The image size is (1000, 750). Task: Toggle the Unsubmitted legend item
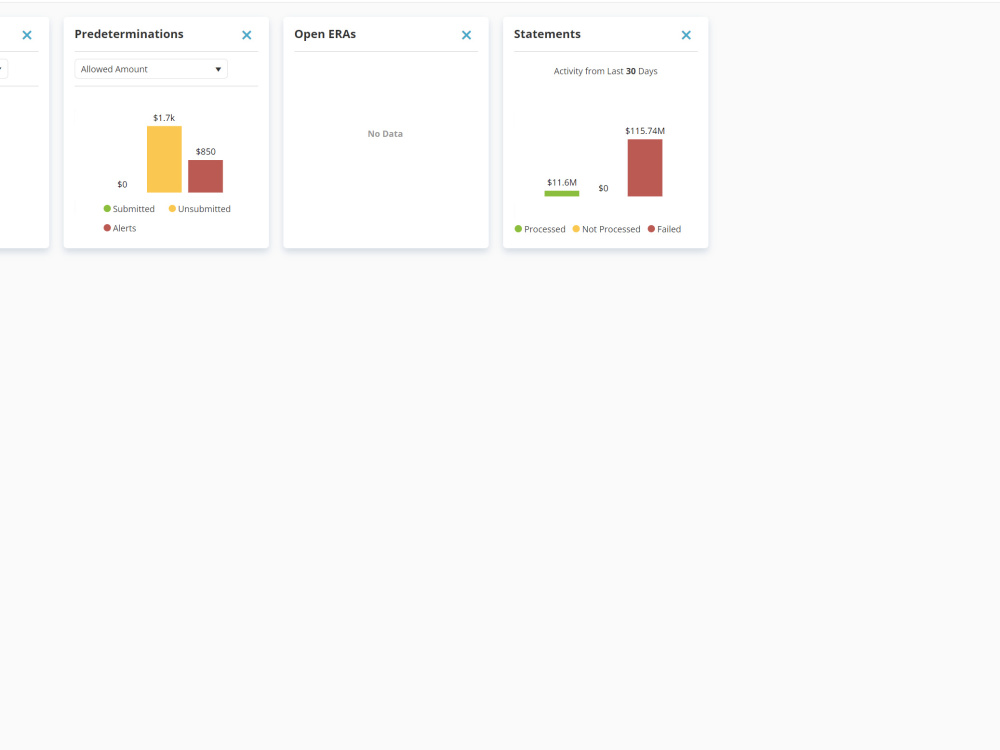pos(200,209)
